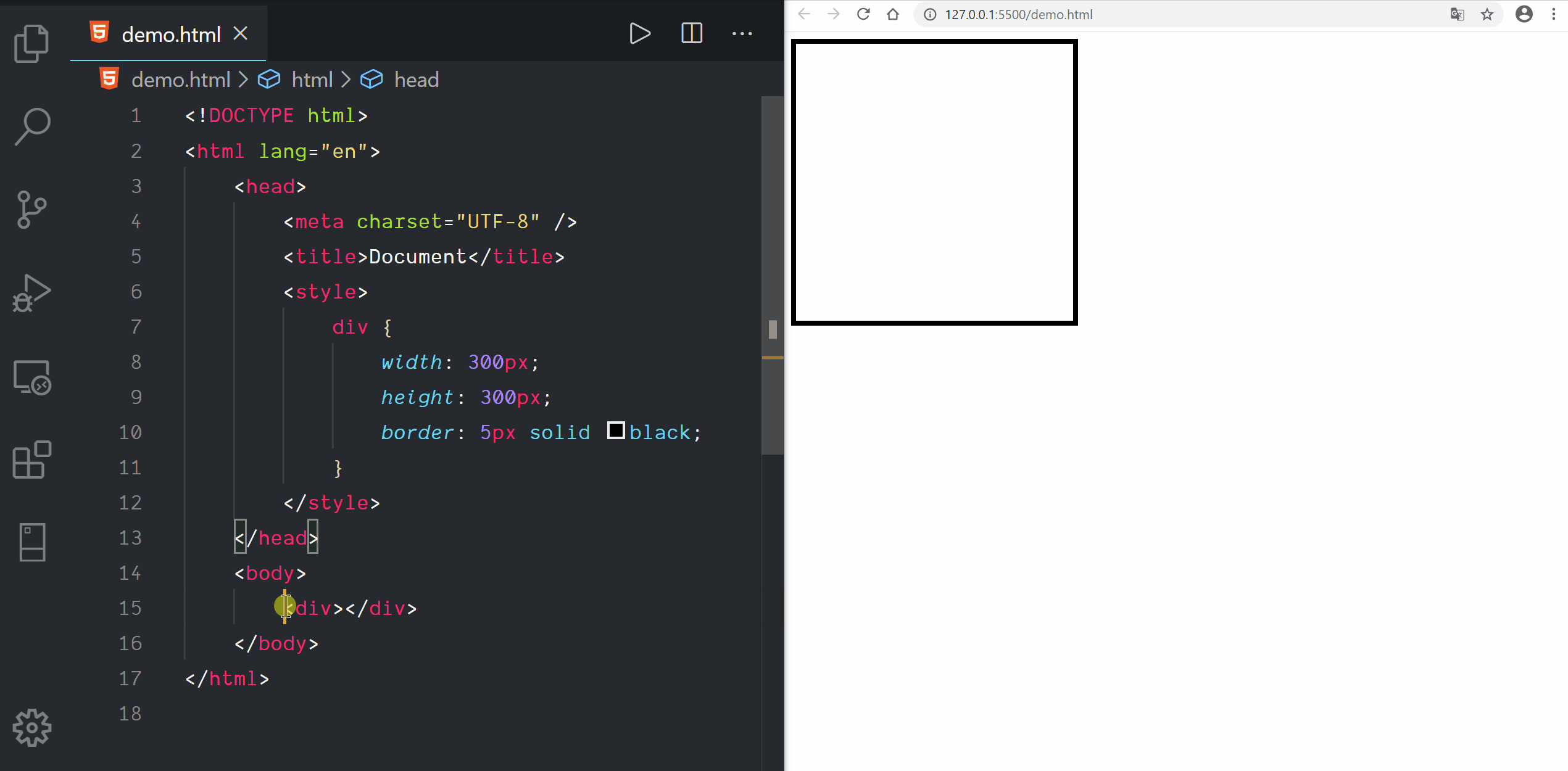Run the code with play button
Image resolution: width=1568 pixels, height=771 pixels.
(639, 33)
